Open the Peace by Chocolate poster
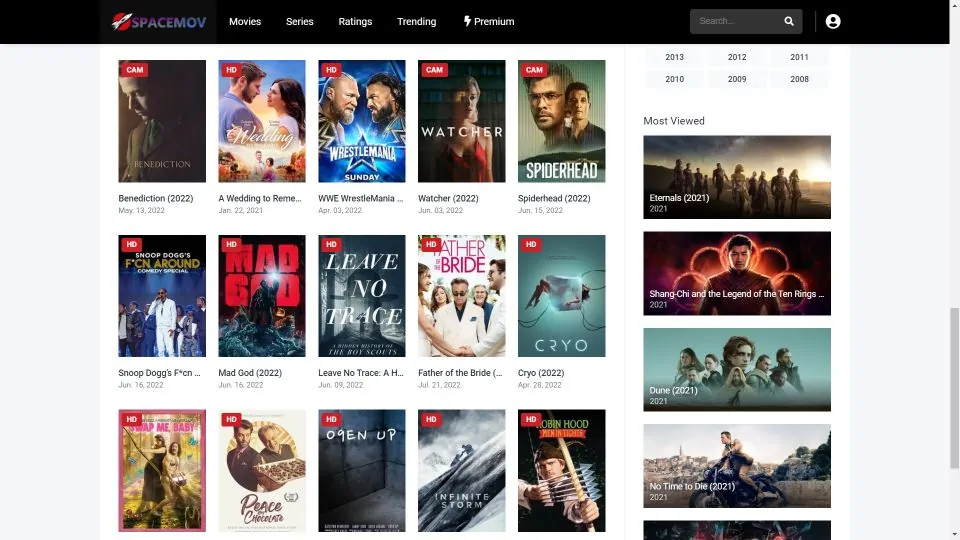Viewport: 960px width, 540px height. pyautogui.click(x=262, y=471)
